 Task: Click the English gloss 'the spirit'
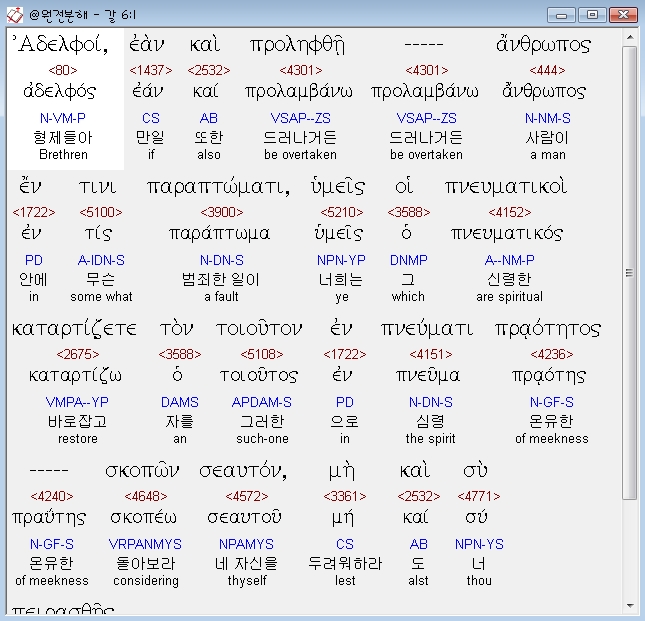[431, 439]
